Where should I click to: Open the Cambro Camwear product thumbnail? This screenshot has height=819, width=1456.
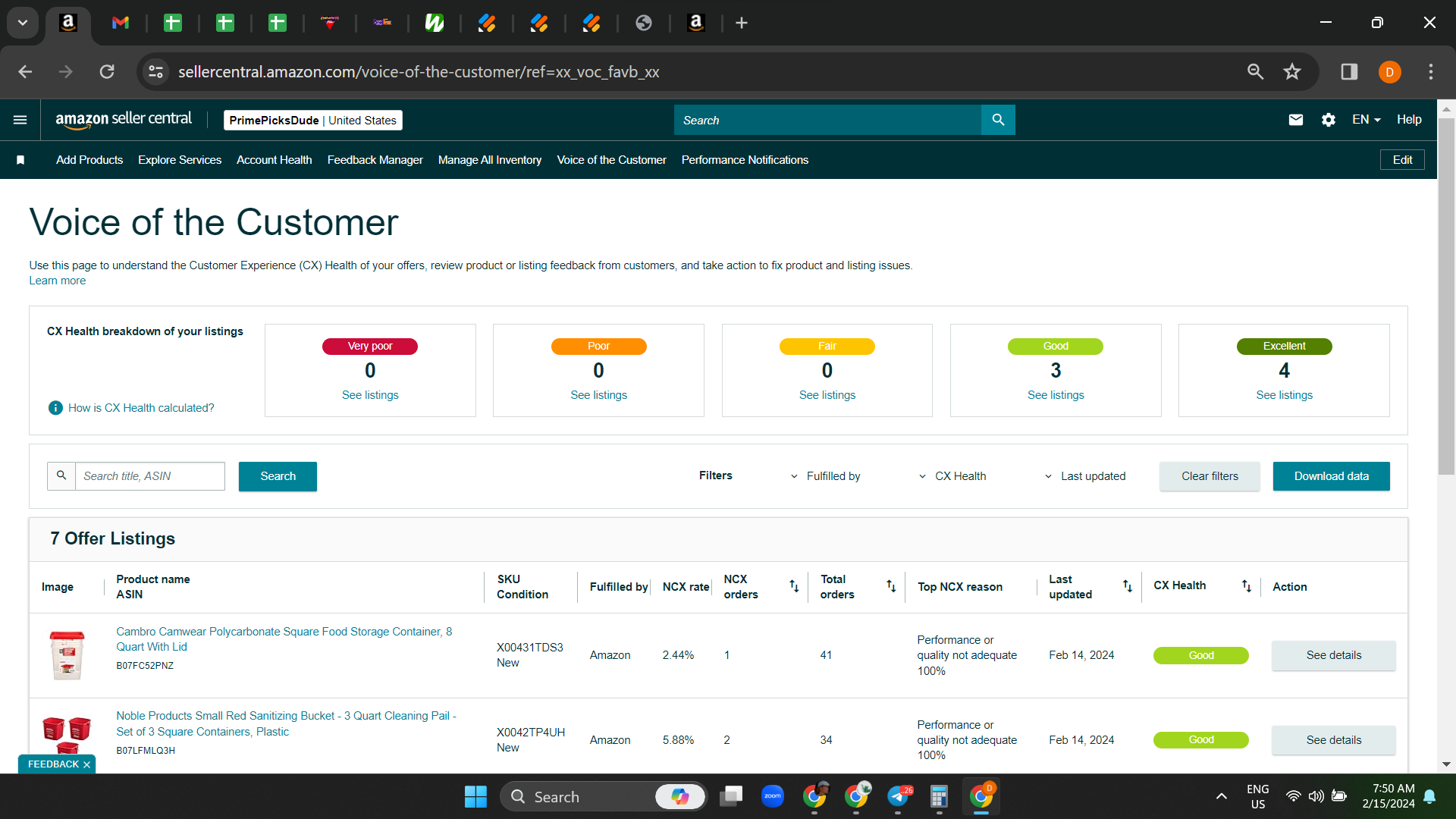tap(67, 655)
